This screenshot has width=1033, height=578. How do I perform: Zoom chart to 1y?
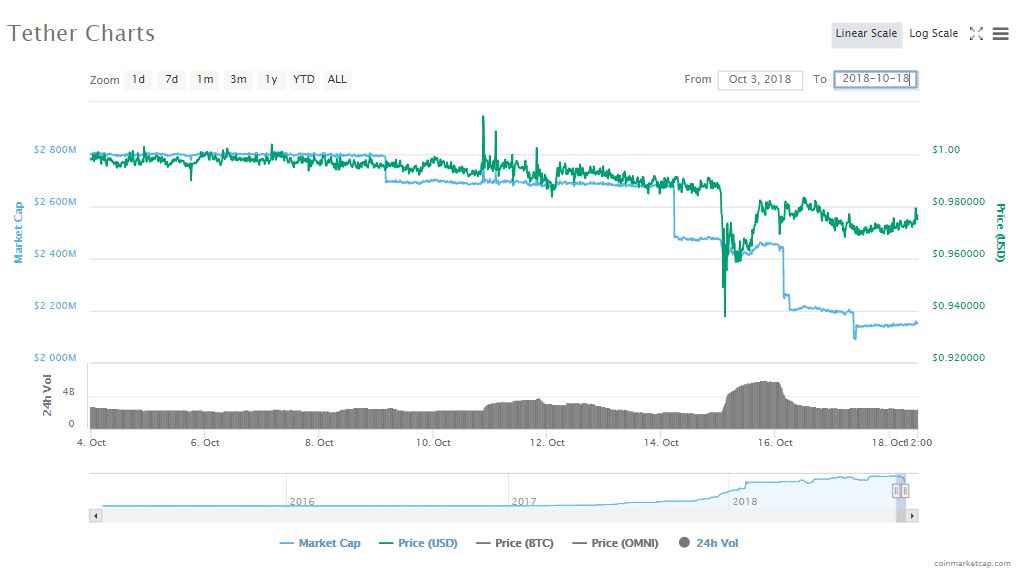270,79
